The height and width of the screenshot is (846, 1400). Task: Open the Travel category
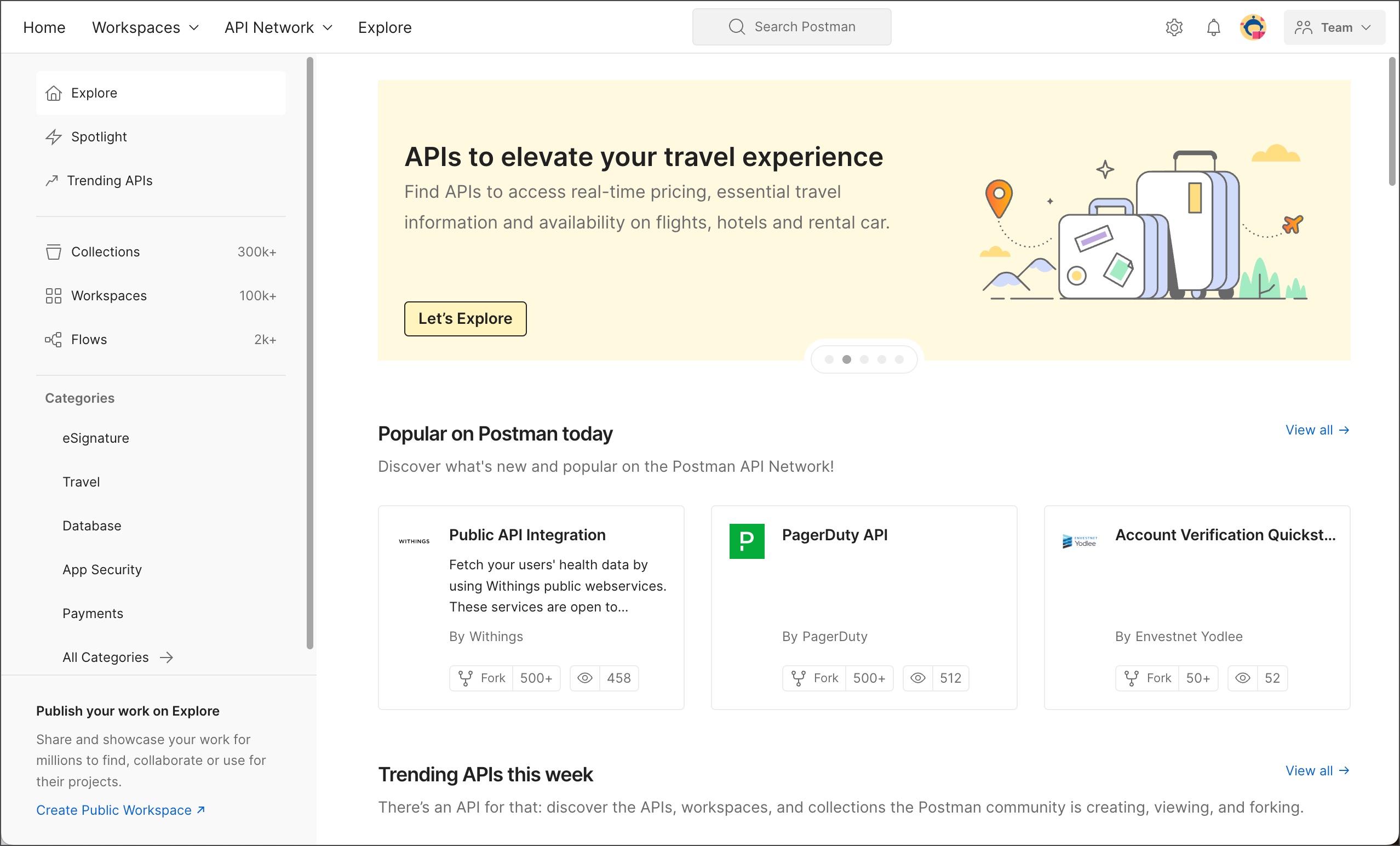tap(81, 482)
